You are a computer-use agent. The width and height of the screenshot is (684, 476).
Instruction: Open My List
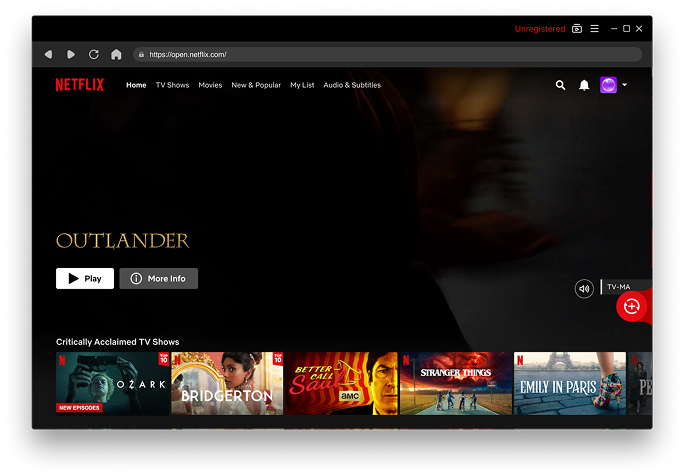[x=302, y=85]
